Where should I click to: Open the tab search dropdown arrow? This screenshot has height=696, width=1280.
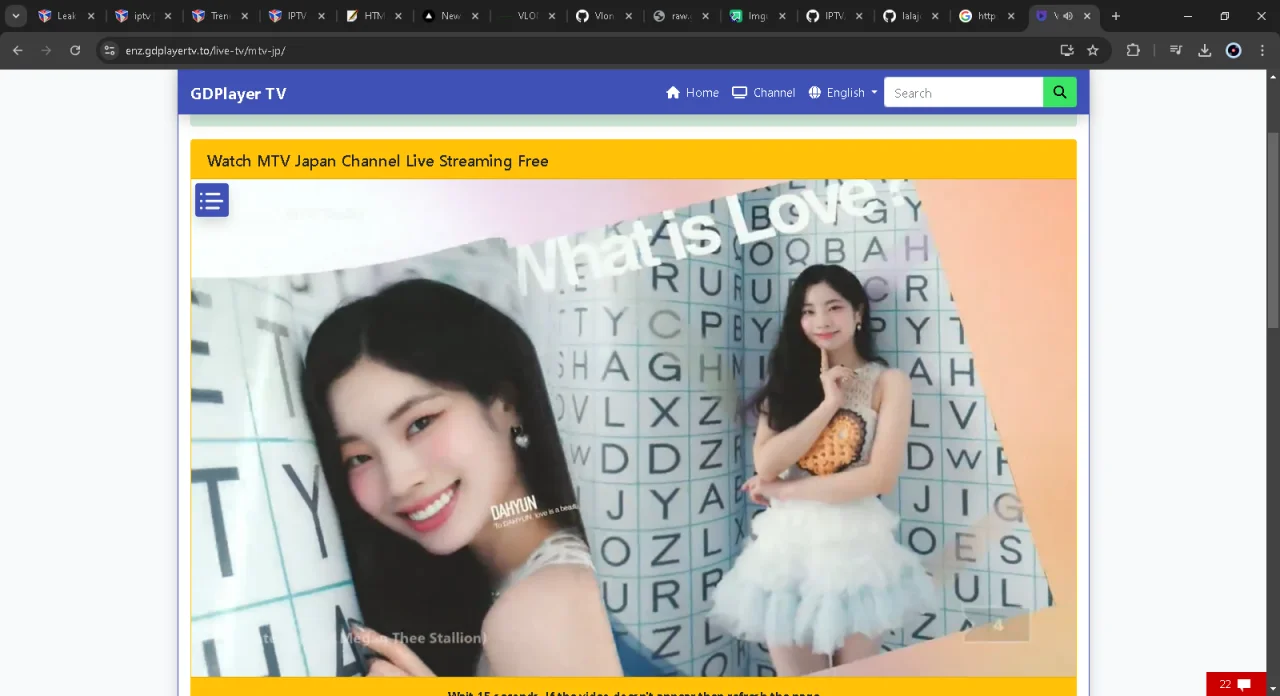(x=16, y=16)
